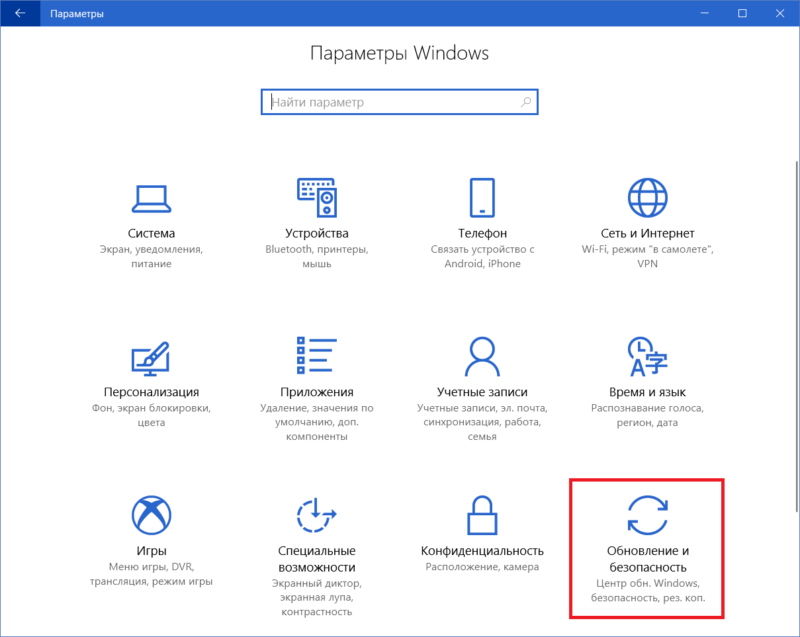The width and height of the screenshot is (800, 637).
Task: Click the Устройства keyboard and speaker icon
Action: [317, 197]
